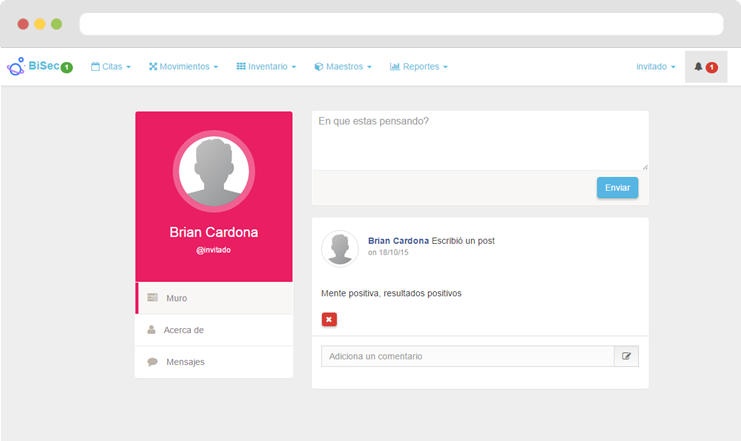The width and height of the screenshot is (741, 441).
Task: Open the invitado user dropdown
Action: 655,67
